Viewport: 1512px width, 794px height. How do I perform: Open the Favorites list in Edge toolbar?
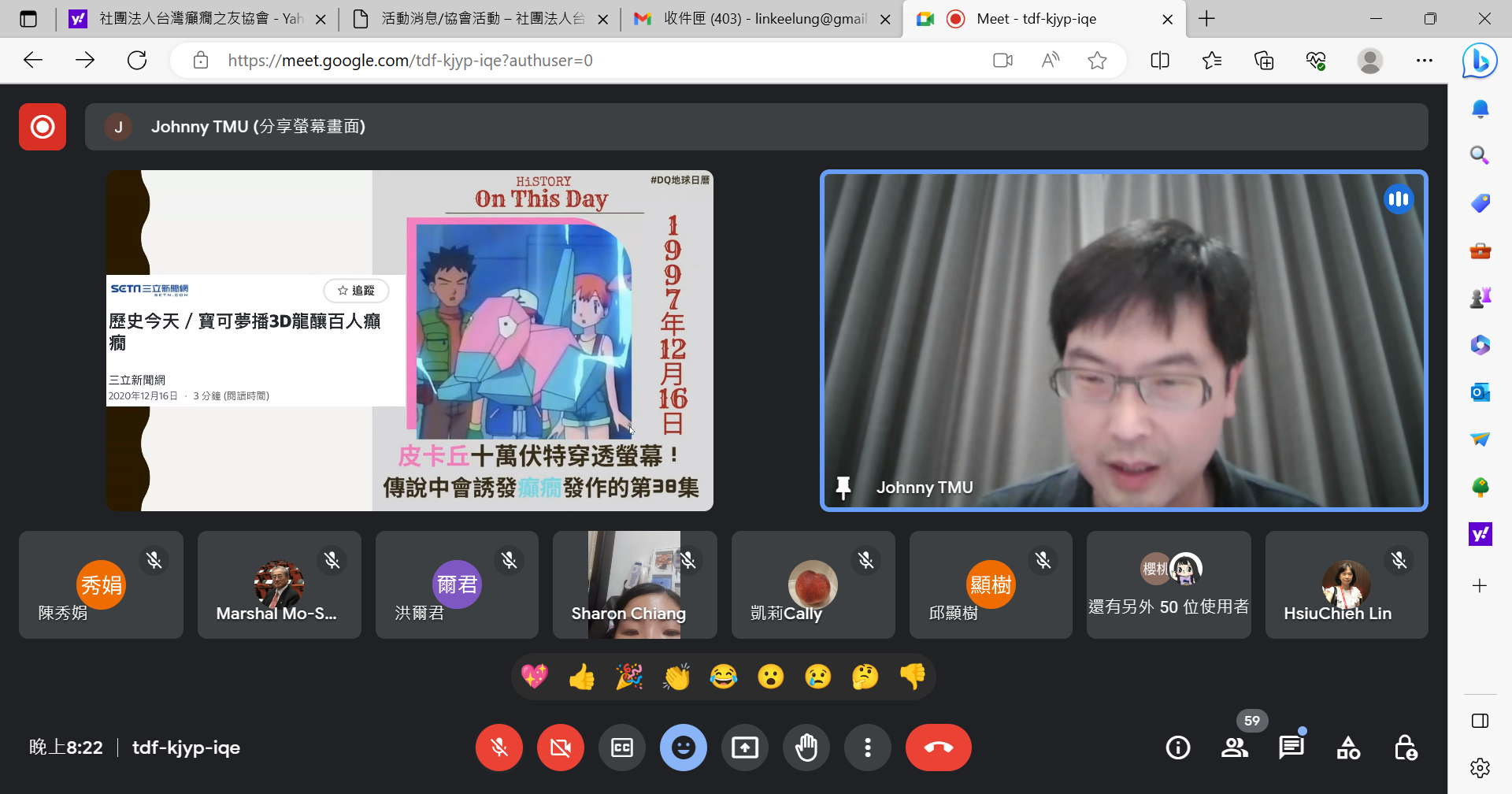[x=1212, y=61]
